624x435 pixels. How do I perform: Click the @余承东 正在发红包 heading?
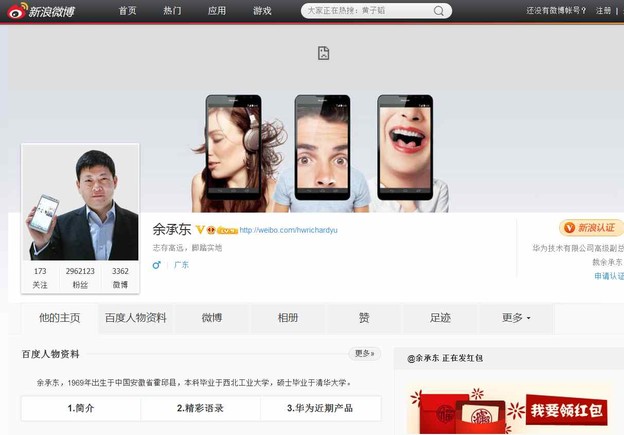pos(445,358)
